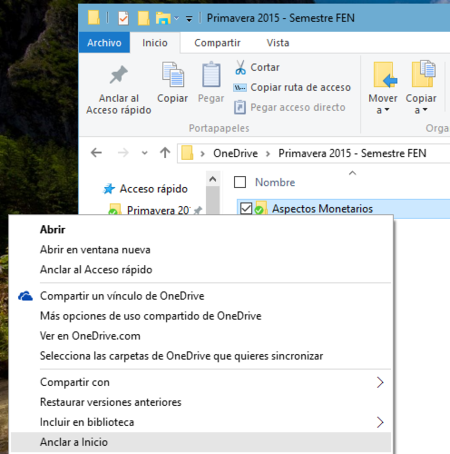Go back with the left arrow
The image size is (450, 454).
click(96, 153)
